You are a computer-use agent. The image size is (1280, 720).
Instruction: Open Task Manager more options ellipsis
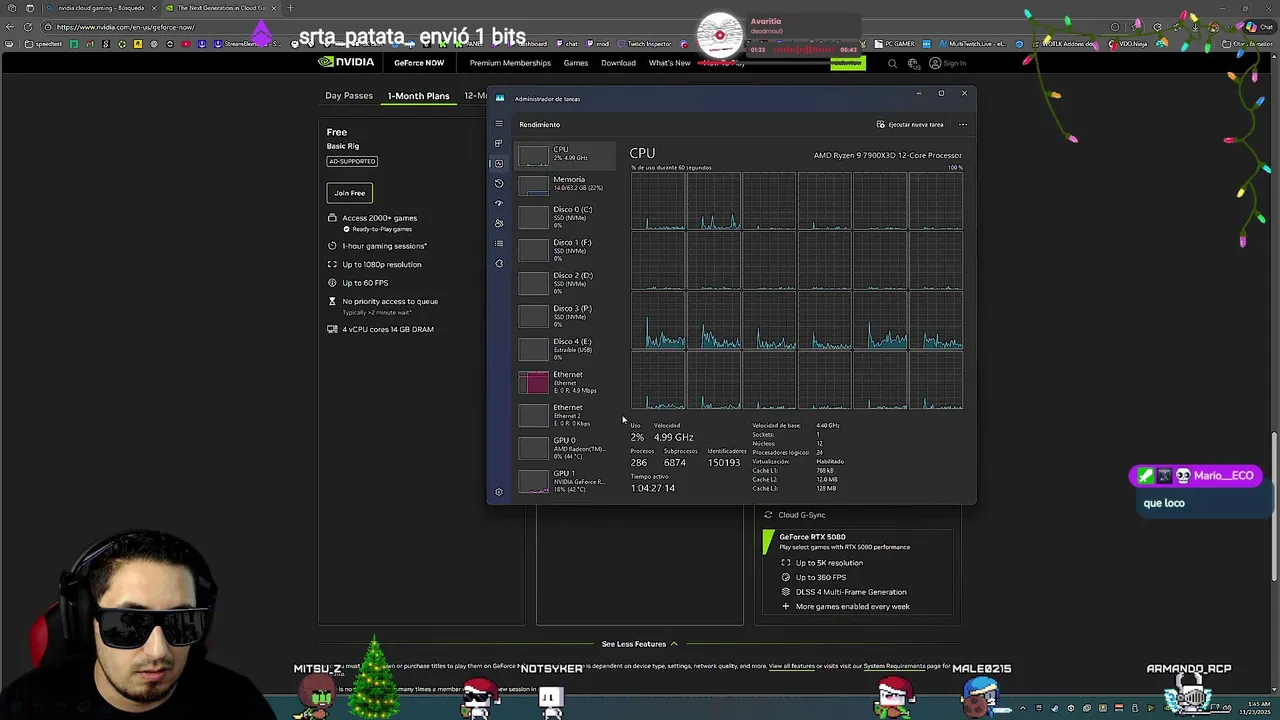tap(963, 125)
